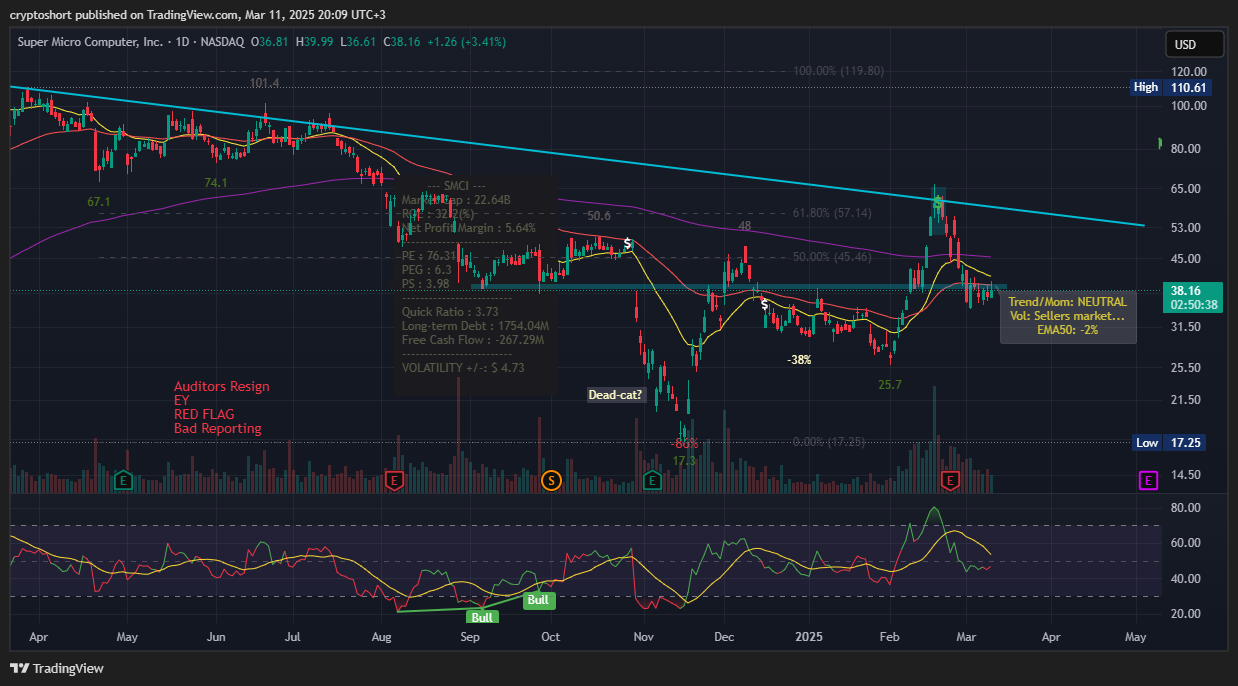The image size is (1238, 686).
Task: Click the Aug label on time axis
Action: (x=382, y=636)
